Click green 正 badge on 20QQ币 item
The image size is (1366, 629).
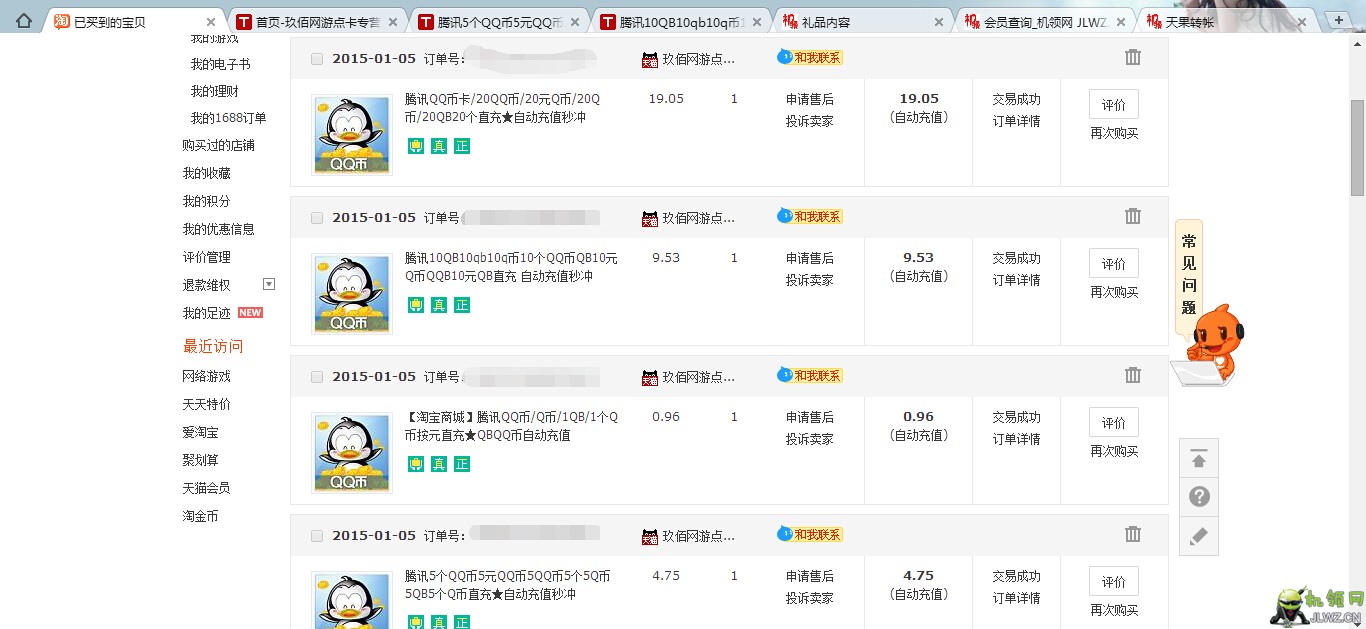coord(462,146)
